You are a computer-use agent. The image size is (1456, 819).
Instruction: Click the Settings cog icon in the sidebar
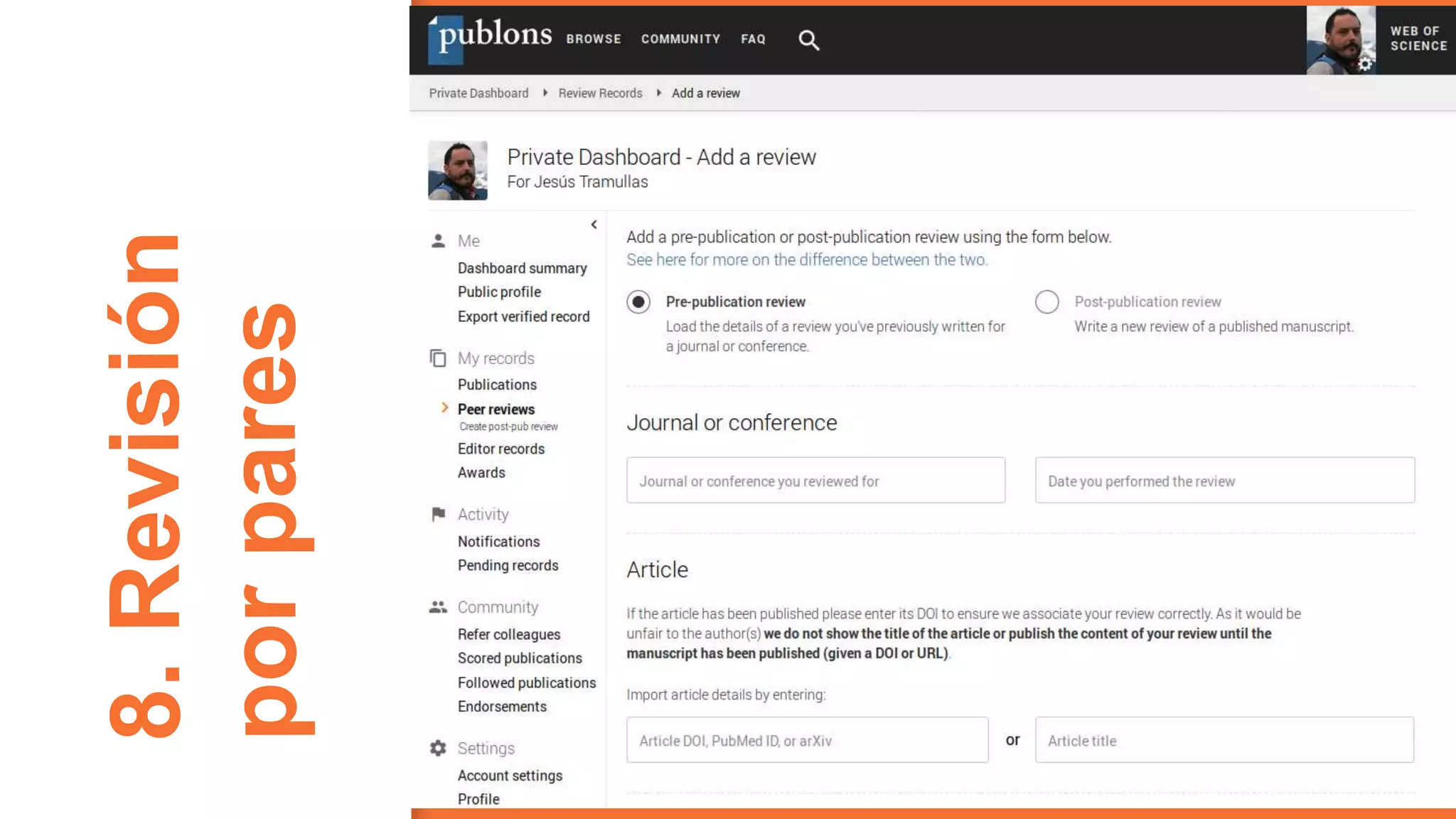pos(438,748)
